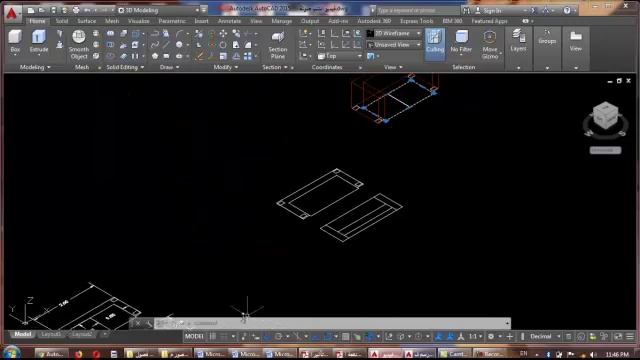The image size is (640, 360).
Task: Switch to the Parametric ribbon tab
Action: tap(172, 21)
